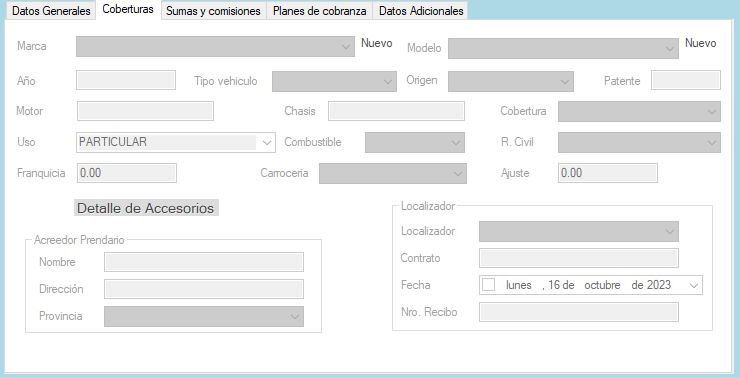Screen dimensions: 740x377
Task: Go to Planes de cobranza tab
Action: point(320,11)
